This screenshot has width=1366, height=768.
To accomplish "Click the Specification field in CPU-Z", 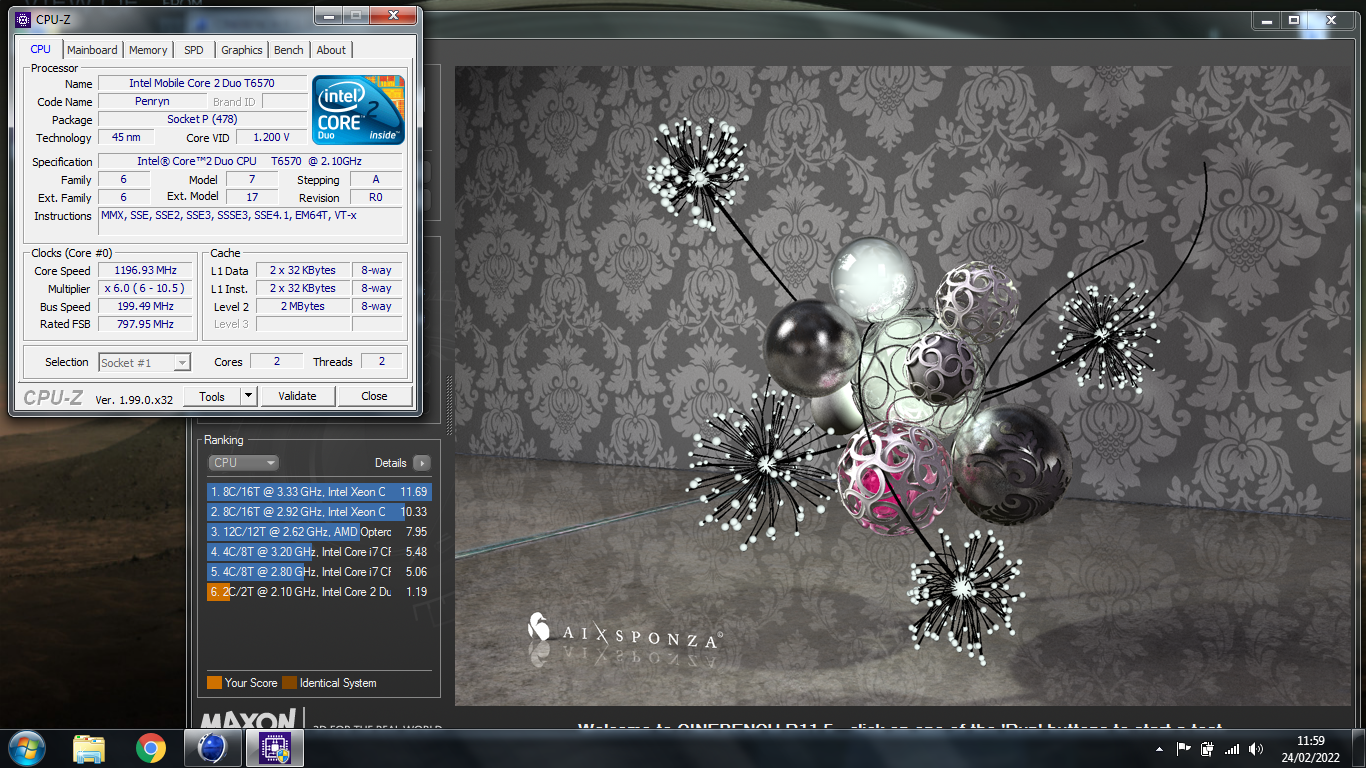I will click(x=250, y=161).
